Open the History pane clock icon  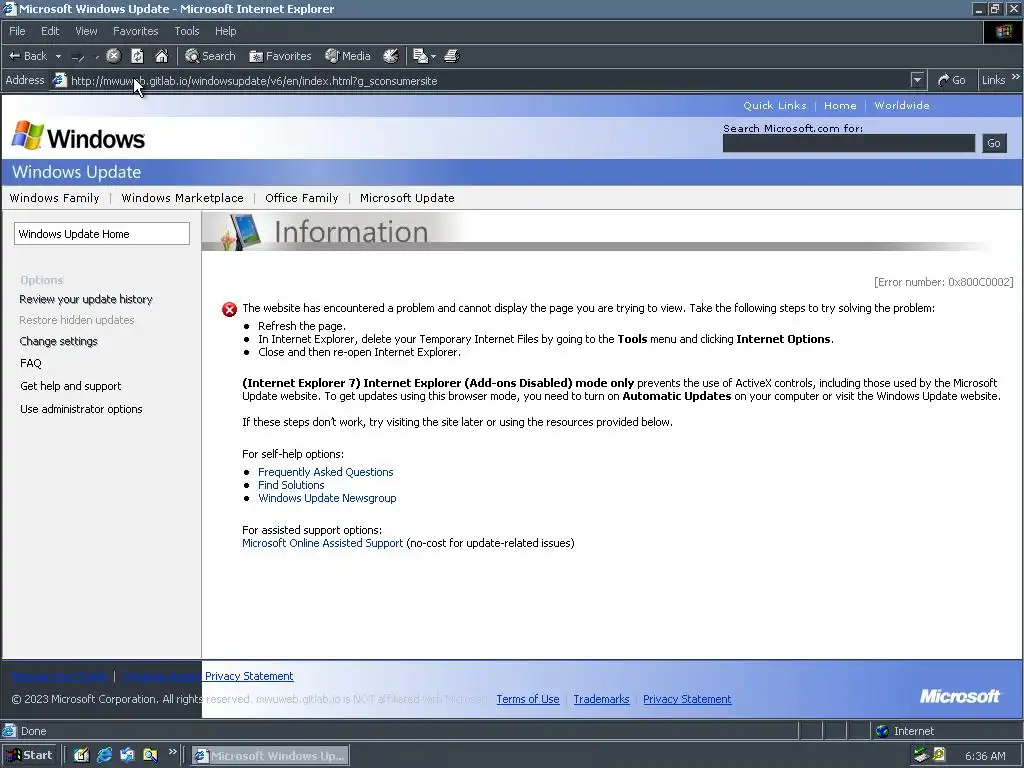pyautogui.click(x=391, y=56)
